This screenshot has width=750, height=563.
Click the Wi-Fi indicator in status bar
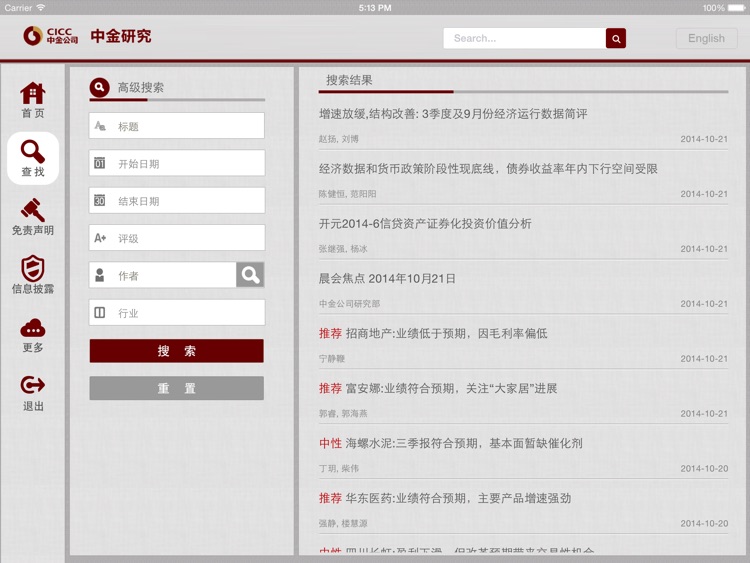pos(41,8)
